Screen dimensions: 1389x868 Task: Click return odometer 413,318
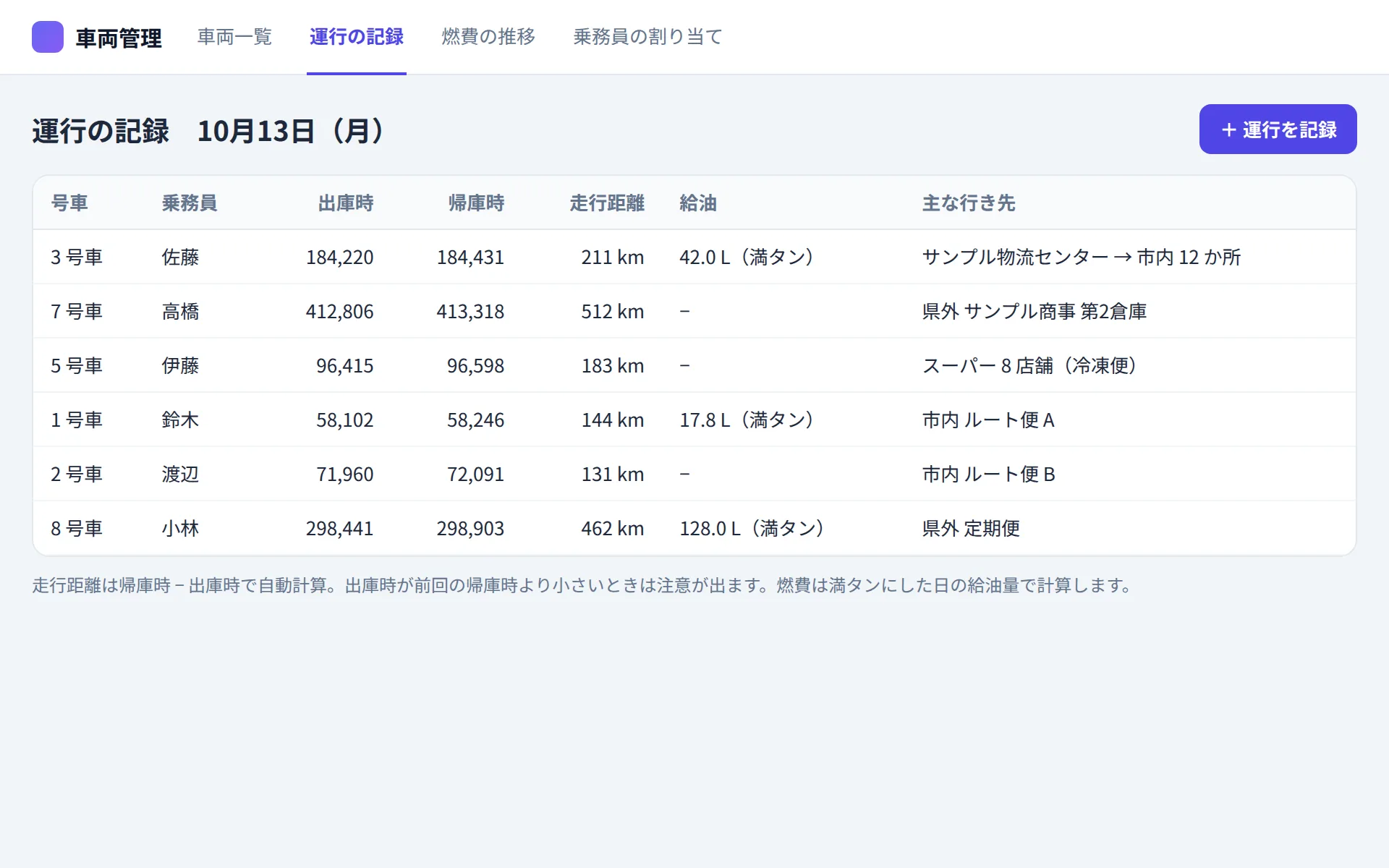pos(470,312)
